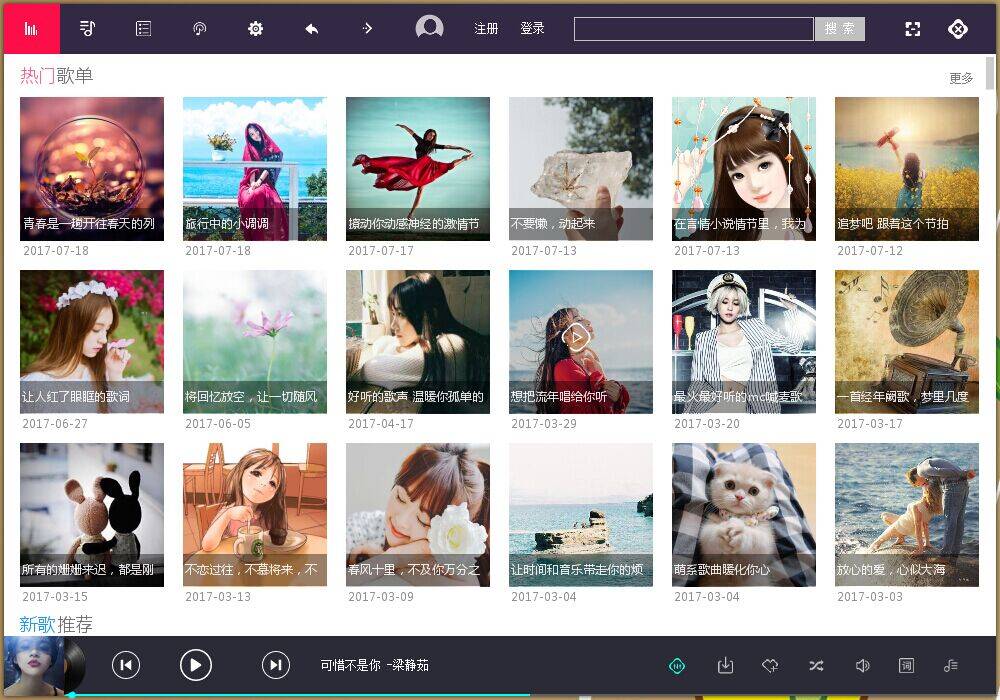Click the back arrow in top bar
This screenshot has width=1000, height=700.
coord(311,28)
